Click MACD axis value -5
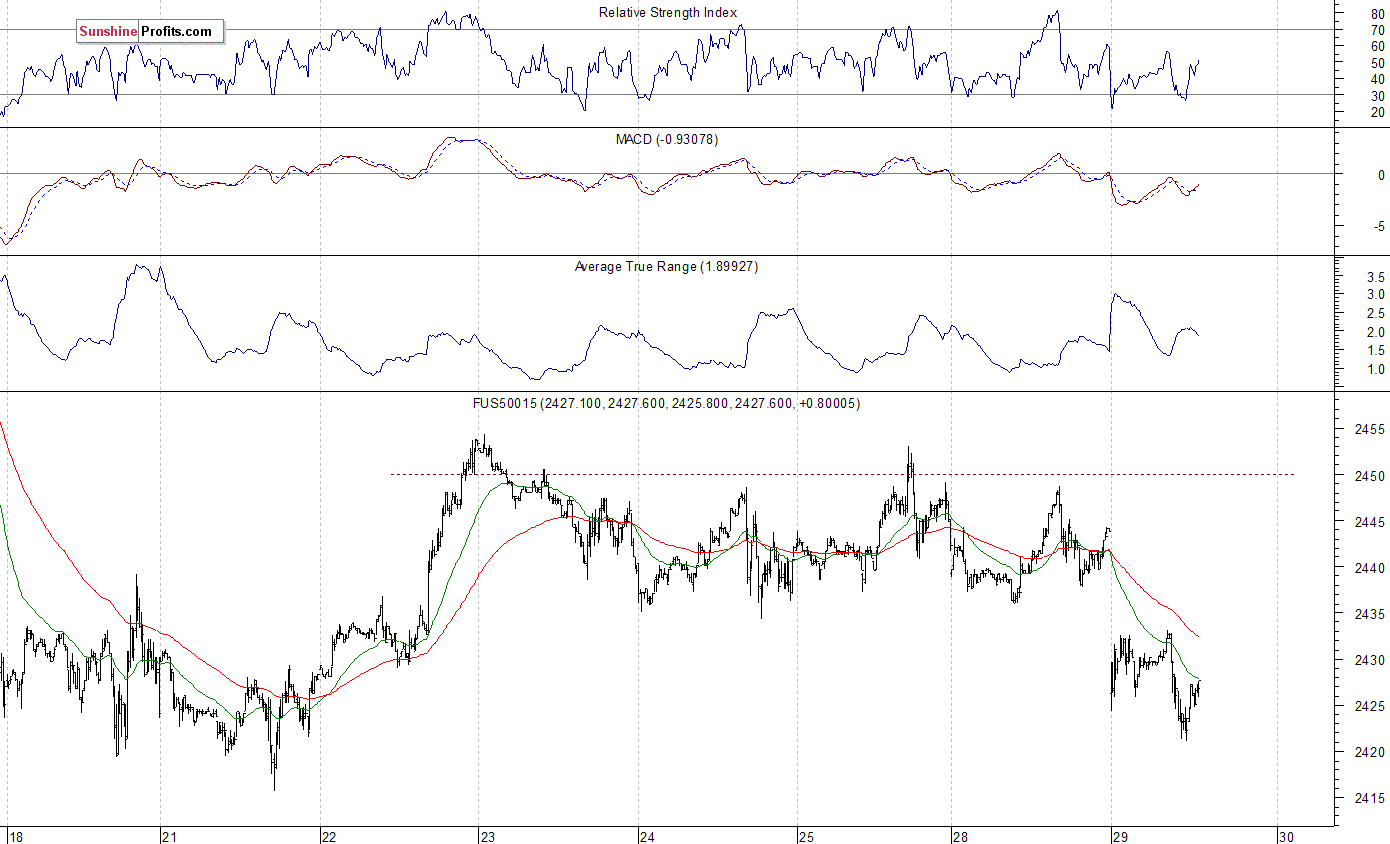 click(1379, 227)
